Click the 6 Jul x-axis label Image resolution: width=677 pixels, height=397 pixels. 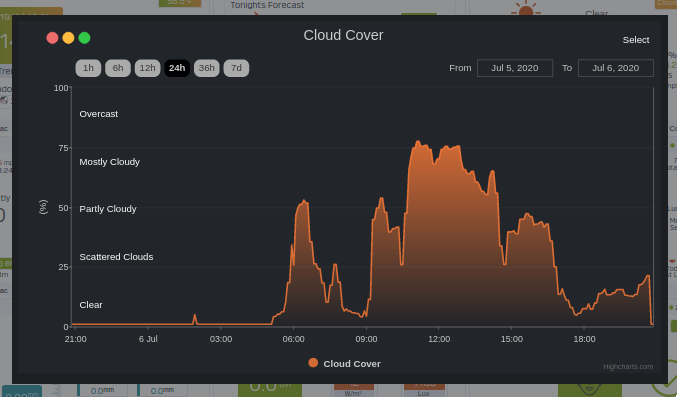pyautogui.click(x=148, y=339)
